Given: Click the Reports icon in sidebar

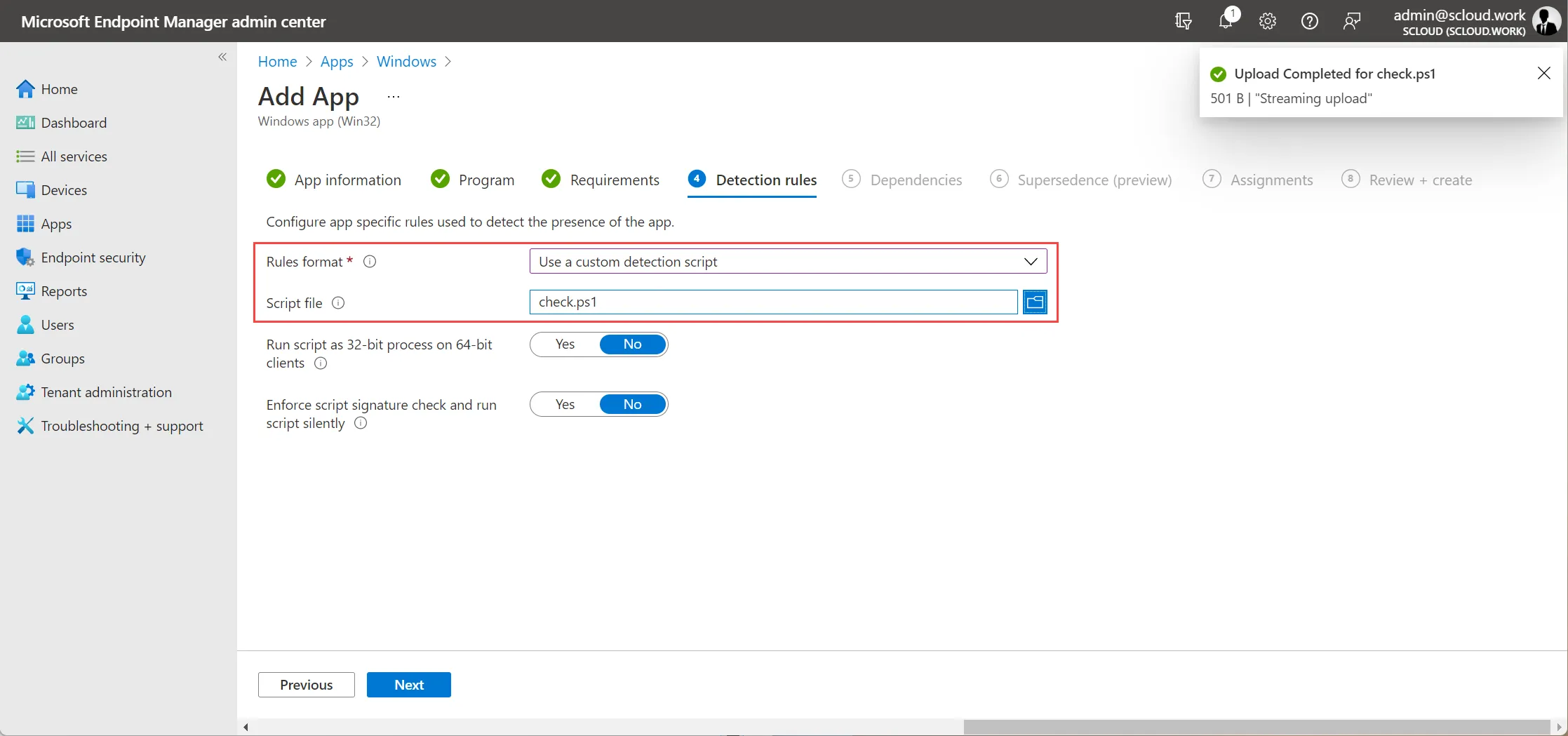Looking at the screenshot, I should (25, 291).
